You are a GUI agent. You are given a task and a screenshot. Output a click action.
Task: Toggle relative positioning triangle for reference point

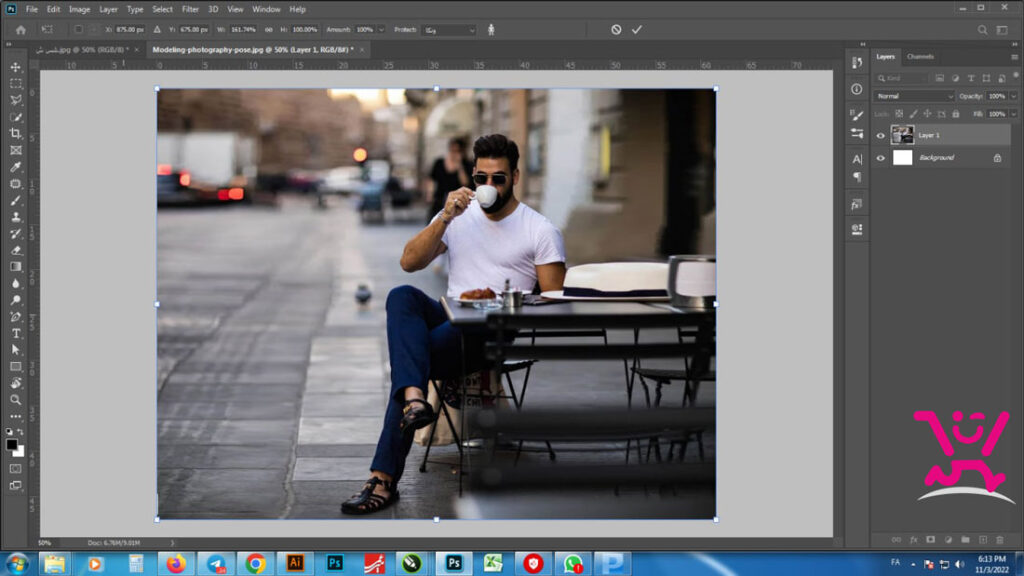157,29
